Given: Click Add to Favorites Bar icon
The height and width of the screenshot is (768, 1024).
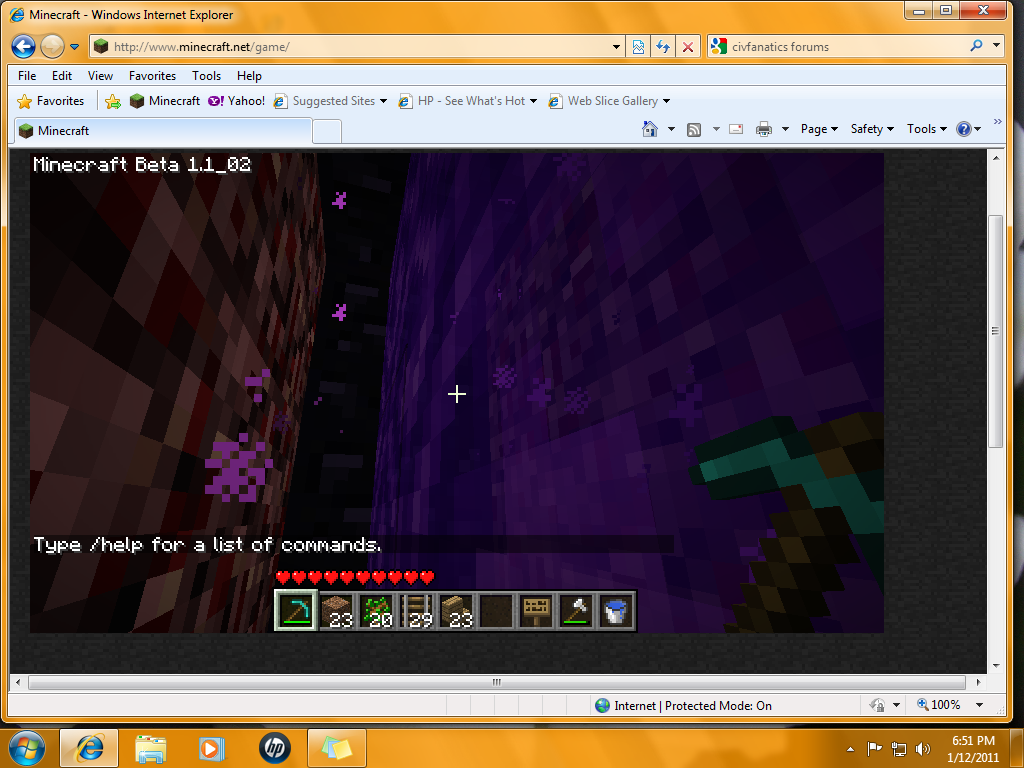Looking at the screenshot, I should pyautogui.click(x=113, y=101).
